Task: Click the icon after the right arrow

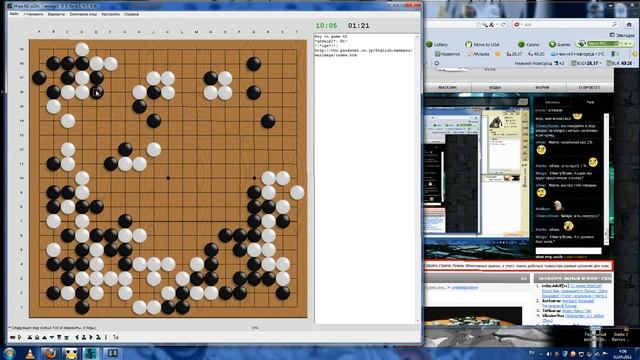Action: click(98, 338)
